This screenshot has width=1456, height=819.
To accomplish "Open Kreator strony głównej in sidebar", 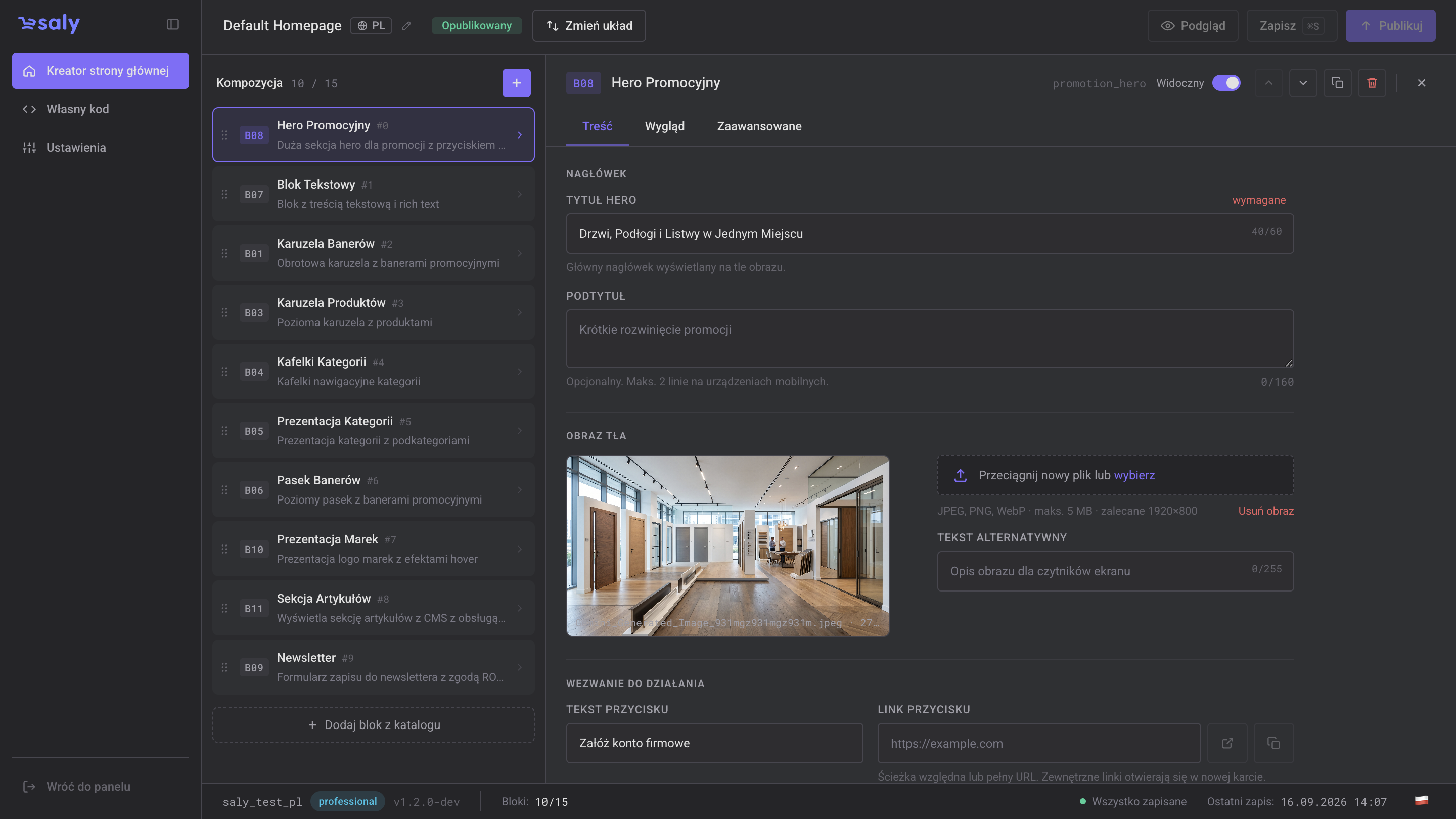I will coord(101,71).
